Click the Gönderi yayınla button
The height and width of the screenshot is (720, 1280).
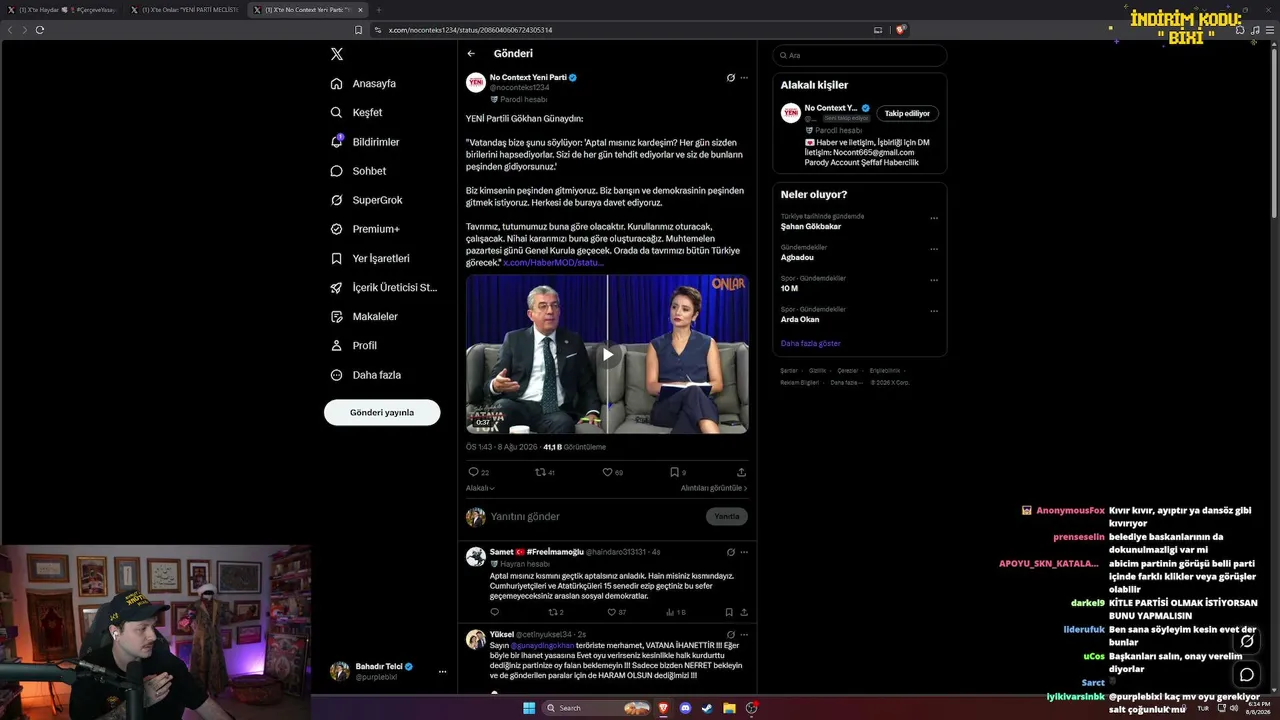point(382,412)
